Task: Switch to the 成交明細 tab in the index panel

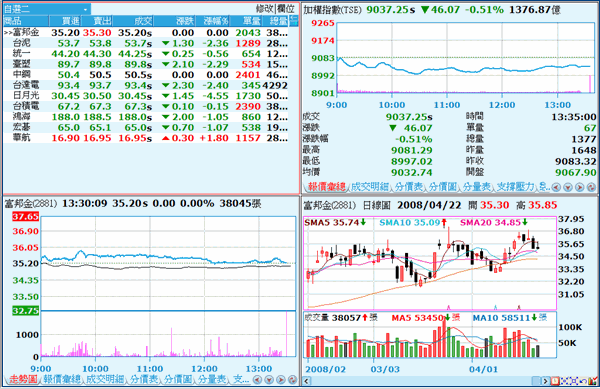Action: point(369,186)
